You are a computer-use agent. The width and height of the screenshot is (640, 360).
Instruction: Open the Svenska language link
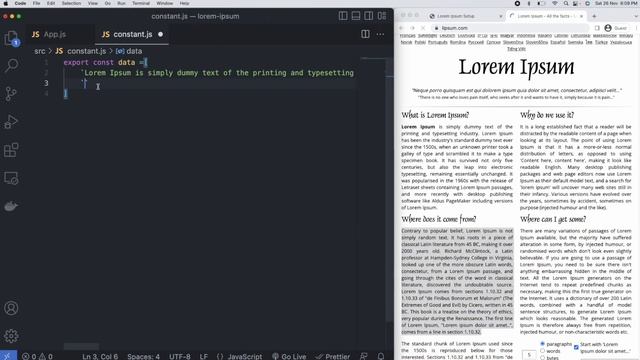tap(575, 42)
